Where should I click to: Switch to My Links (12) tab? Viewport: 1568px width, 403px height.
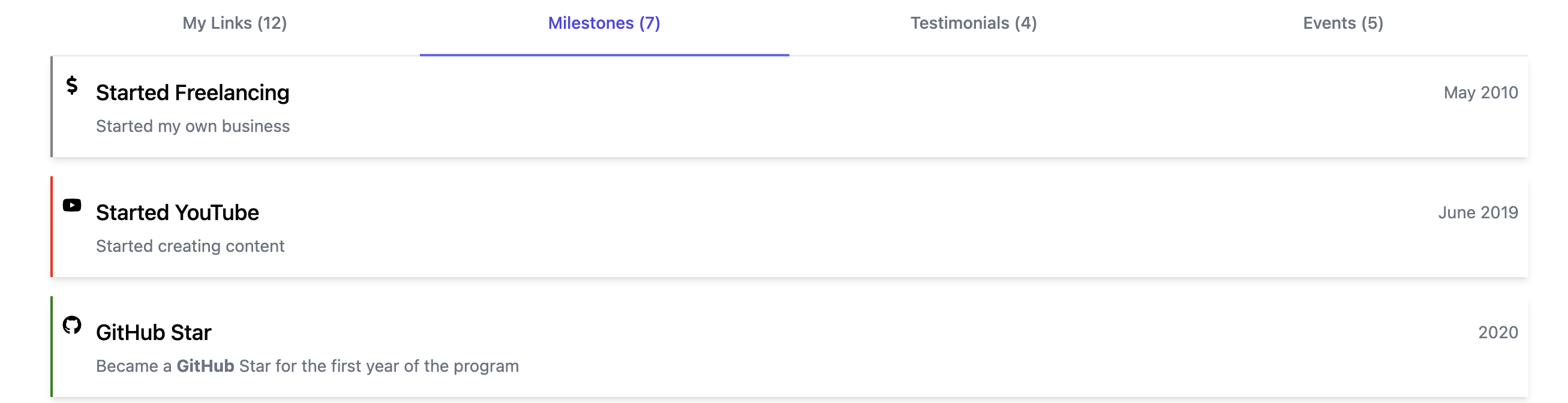(x=235, y=23)
